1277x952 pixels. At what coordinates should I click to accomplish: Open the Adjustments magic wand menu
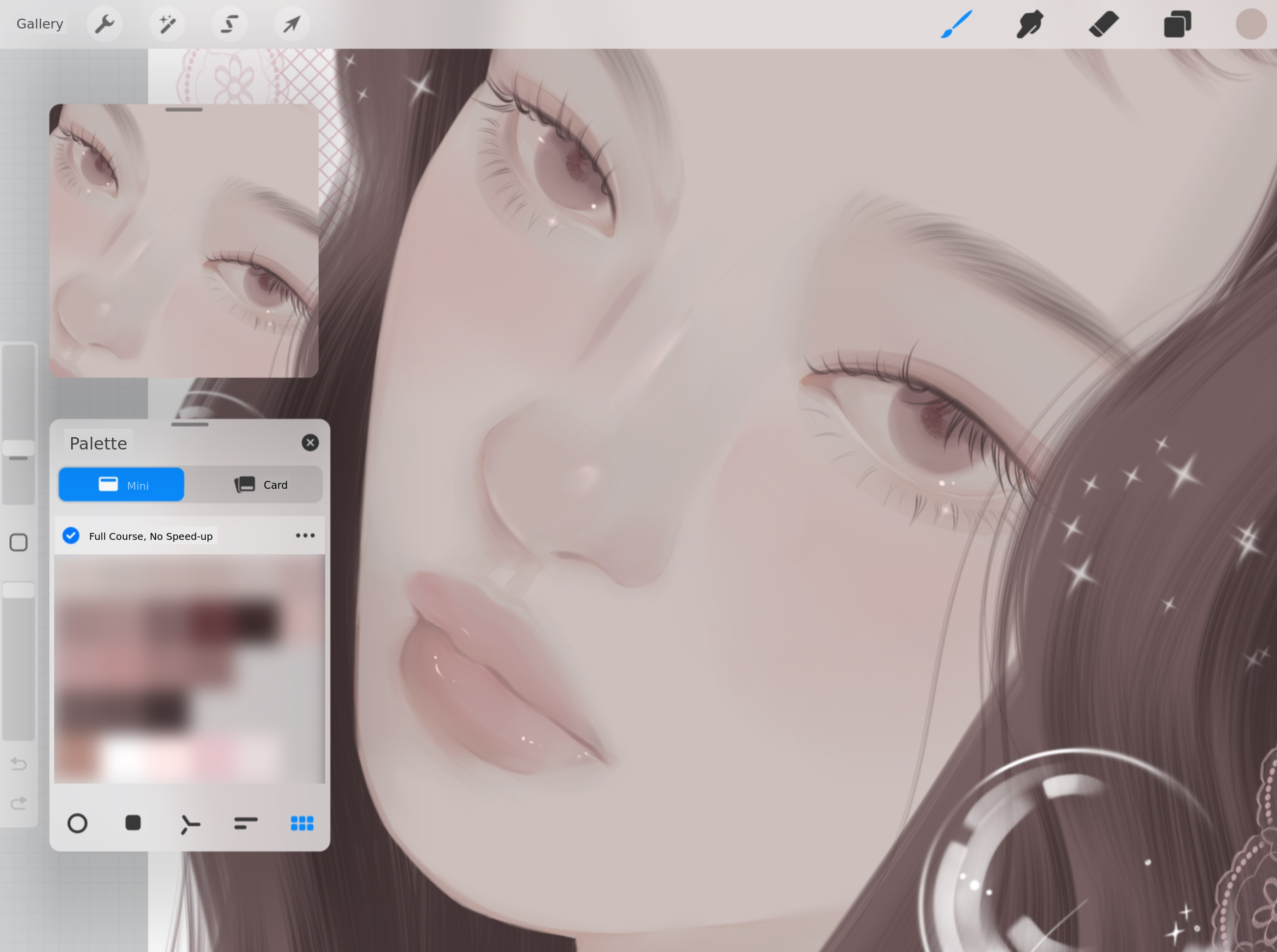(x=167, y=24)
